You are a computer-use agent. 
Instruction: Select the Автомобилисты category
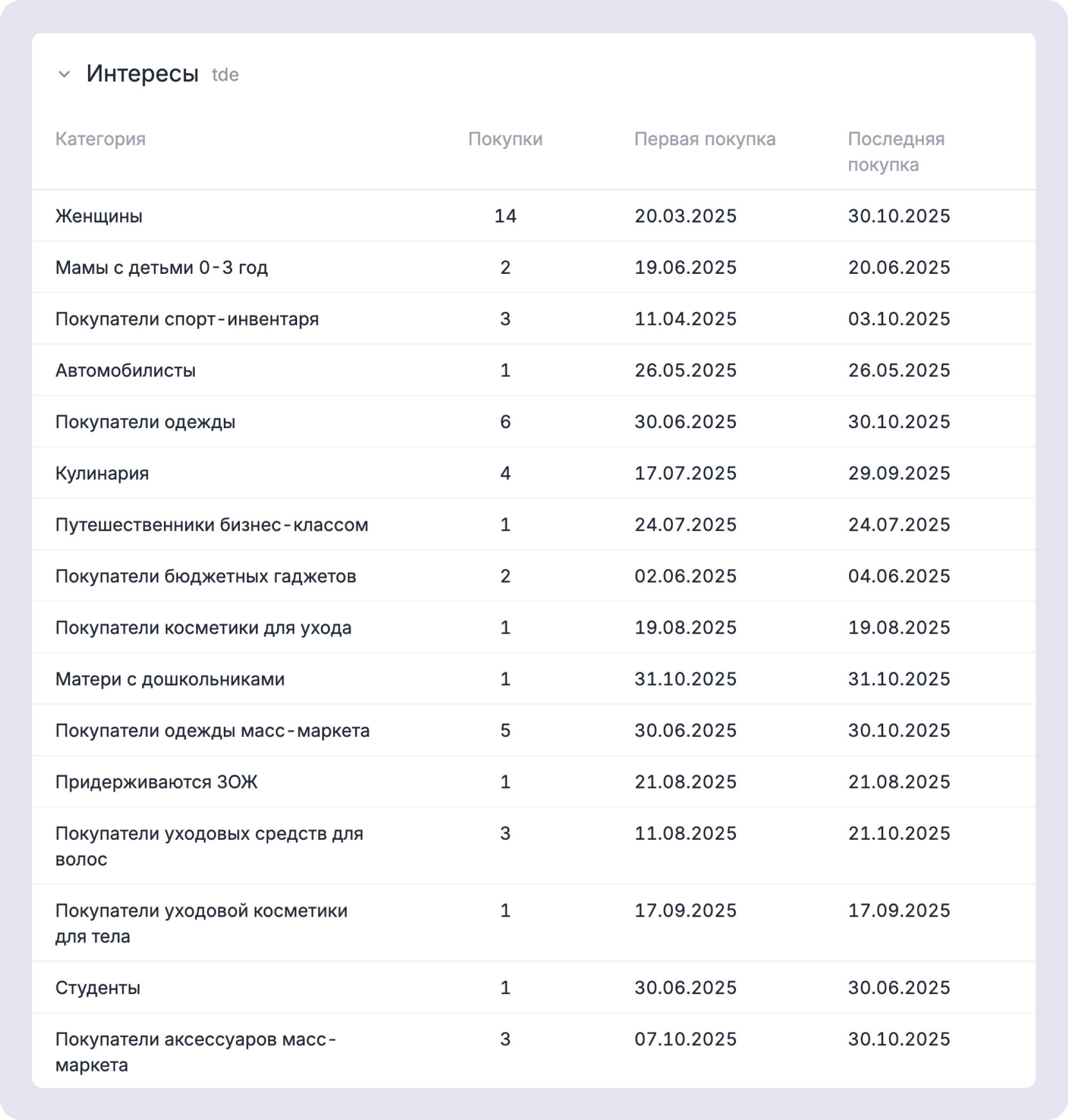pos(127,370)
